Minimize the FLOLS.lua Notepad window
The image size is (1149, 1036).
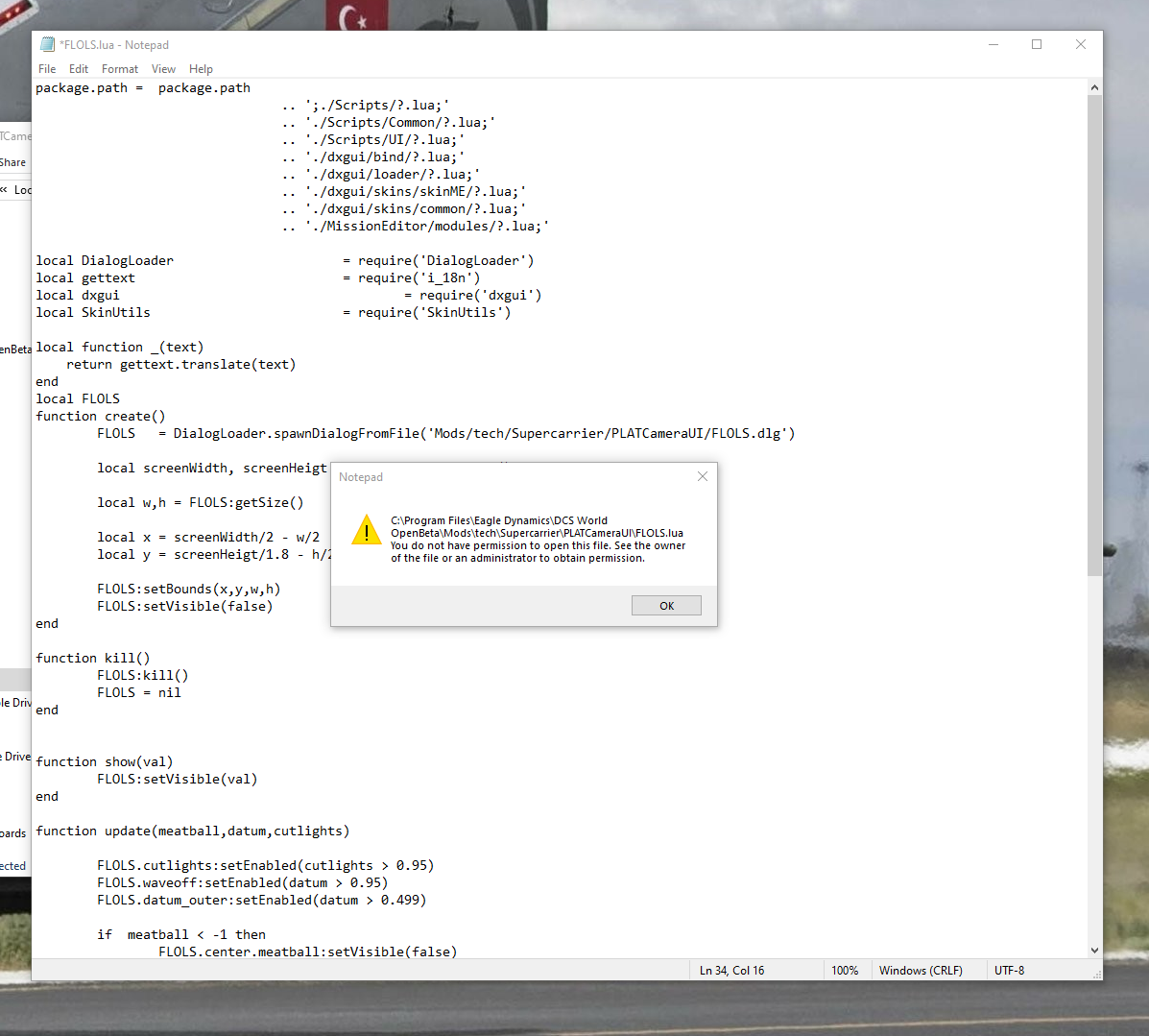[993, 45]
